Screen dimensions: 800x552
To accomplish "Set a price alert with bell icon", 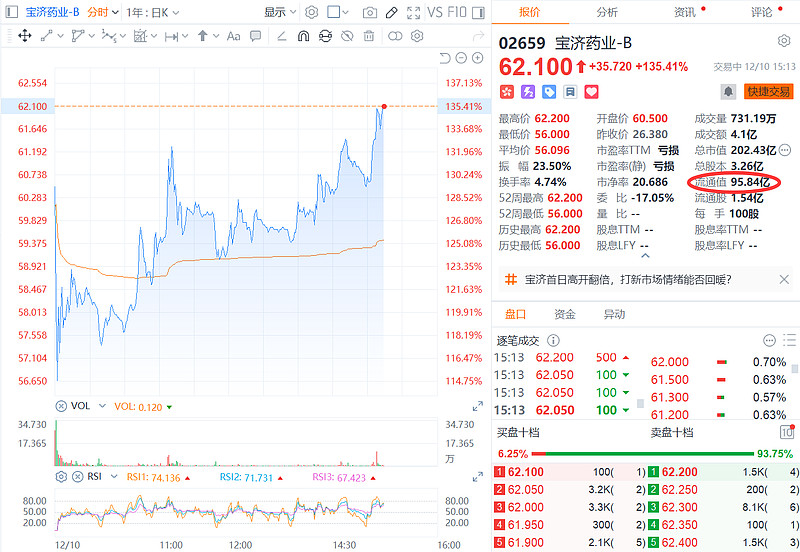I will 729,92.
